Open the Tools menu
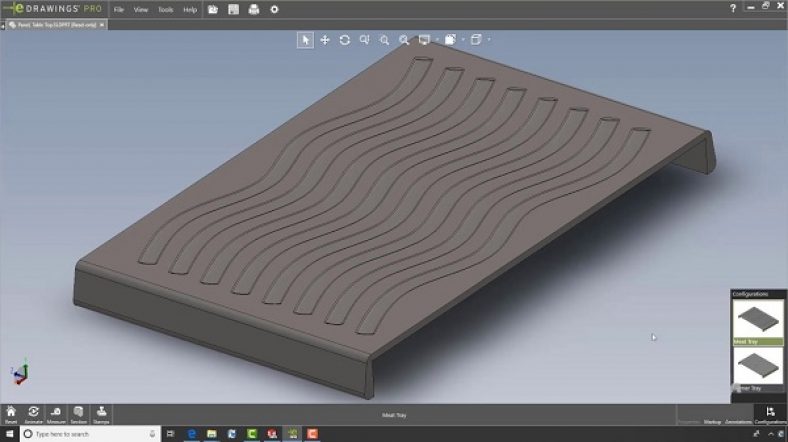This screenshot has width=788, height=442. [165, 9]
